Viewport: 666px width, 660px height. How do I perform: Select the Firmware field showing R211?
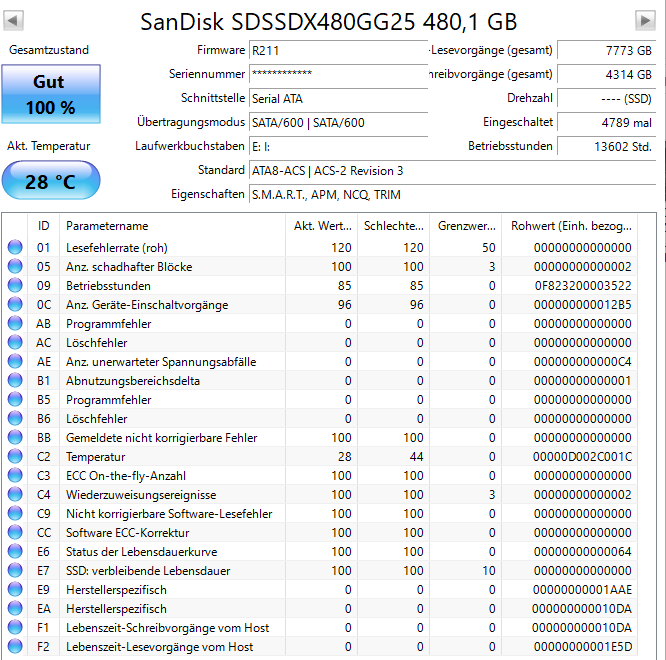(x=339, y=51)
